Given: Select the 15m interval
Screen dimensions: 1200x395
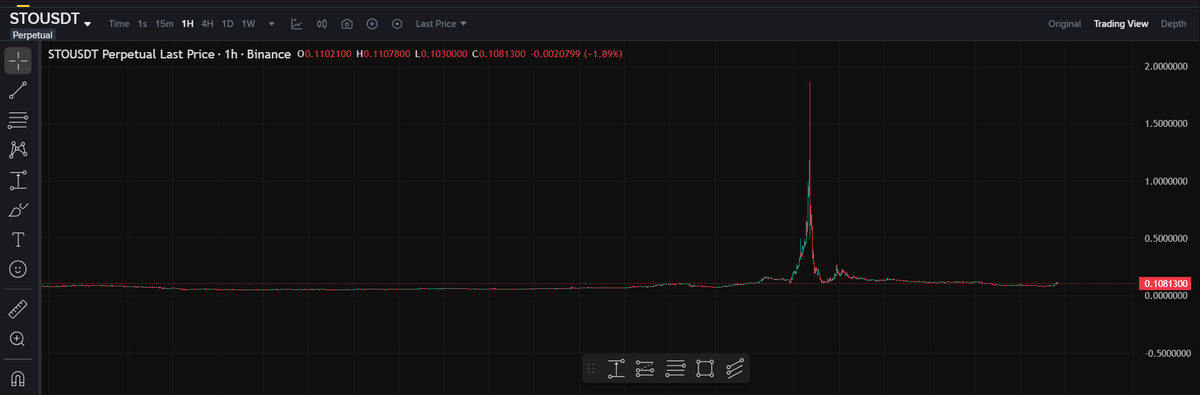Looking at the screenshot, I should [x=164, y=23].
